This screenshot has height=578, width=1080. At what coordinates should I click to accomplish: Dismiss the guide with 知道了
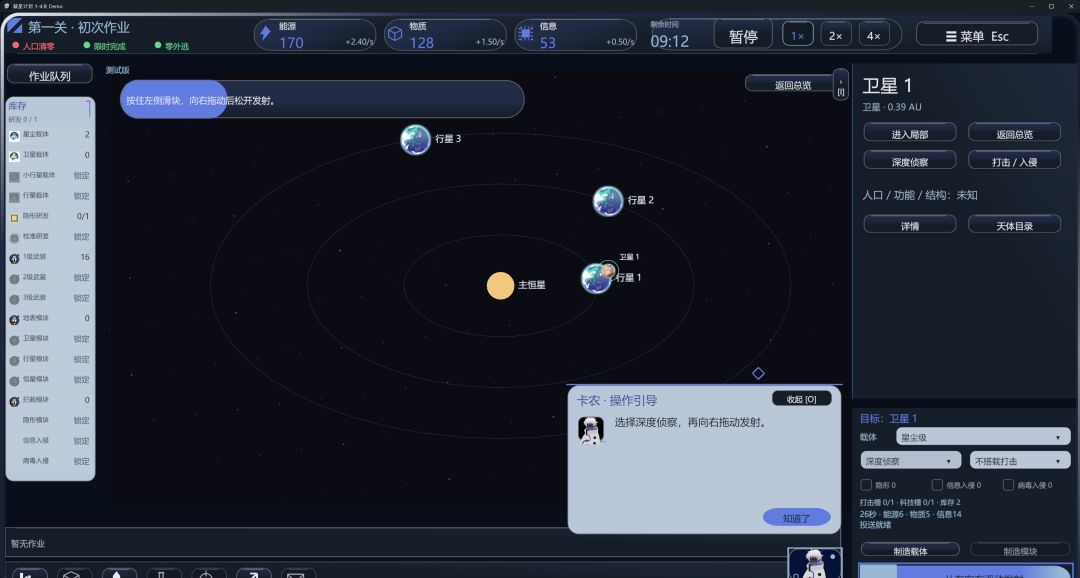796,517
